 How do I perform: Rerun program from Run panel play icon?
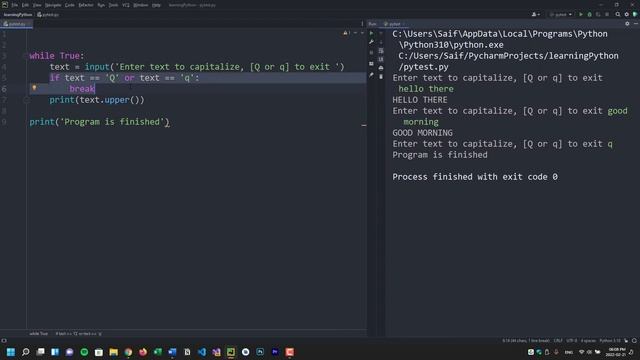coord(371,33)
